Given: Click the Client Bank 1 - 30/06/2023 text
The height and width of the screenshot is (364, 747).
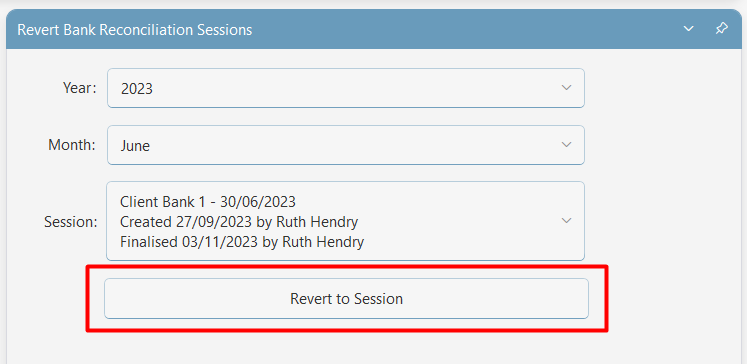Looking at the screenshot, I should point(208,202).
